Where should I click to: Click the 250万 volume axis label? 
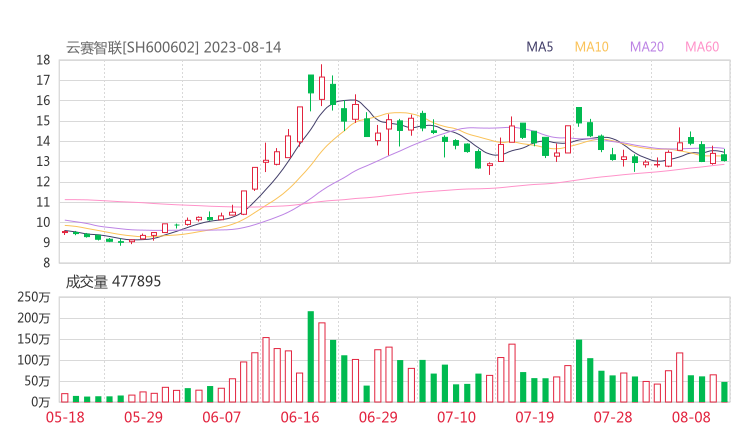(x=34, y=297)
